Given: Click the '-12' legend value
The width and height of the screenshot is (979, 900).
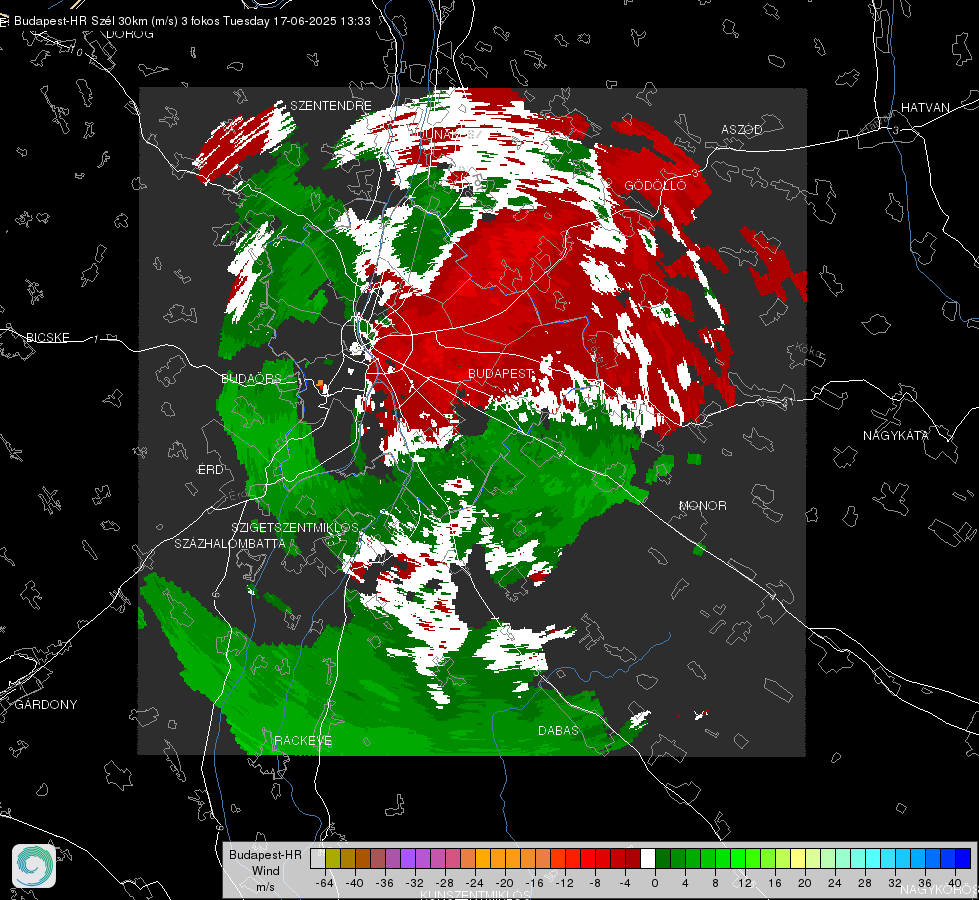Looking at the screenshot, I should (564, 883).
